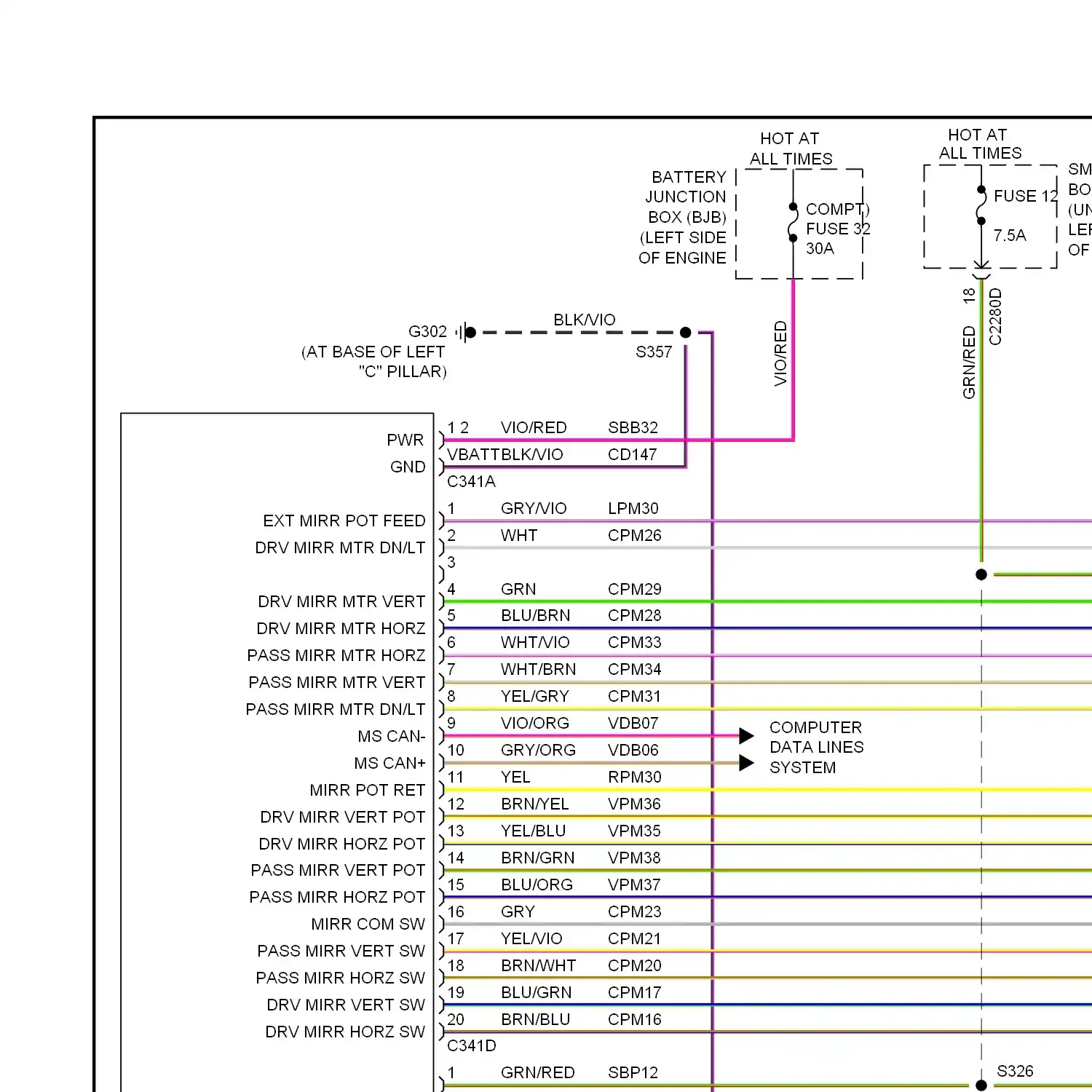The width and height of the screenshot is (1092, 1092).
Task: Click the S326 splice label
Action: pyautogui.click(x=1015, y=1071)
